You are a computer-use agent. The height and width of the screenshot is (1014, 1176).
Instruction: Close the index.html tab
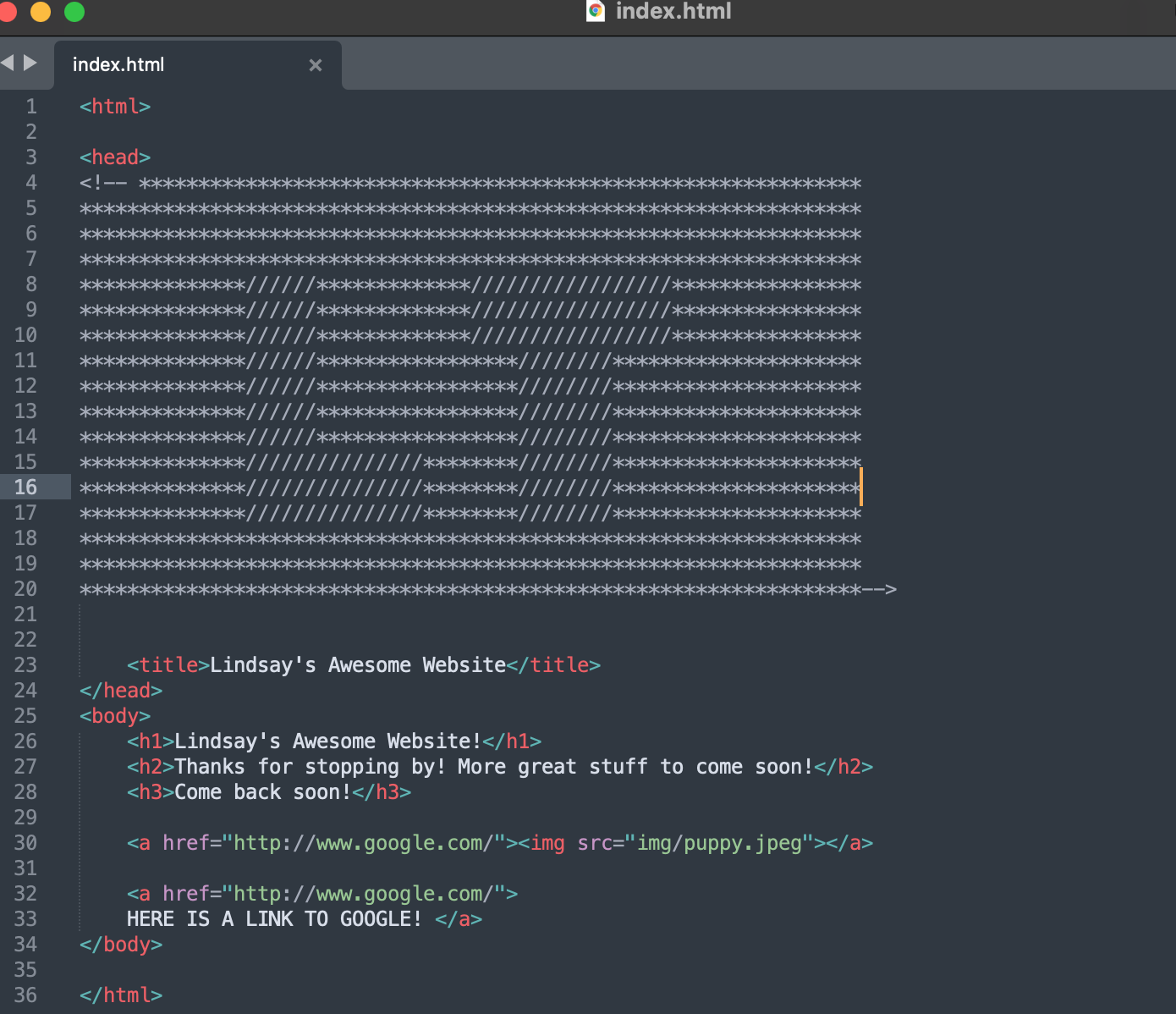click(316, 65)
